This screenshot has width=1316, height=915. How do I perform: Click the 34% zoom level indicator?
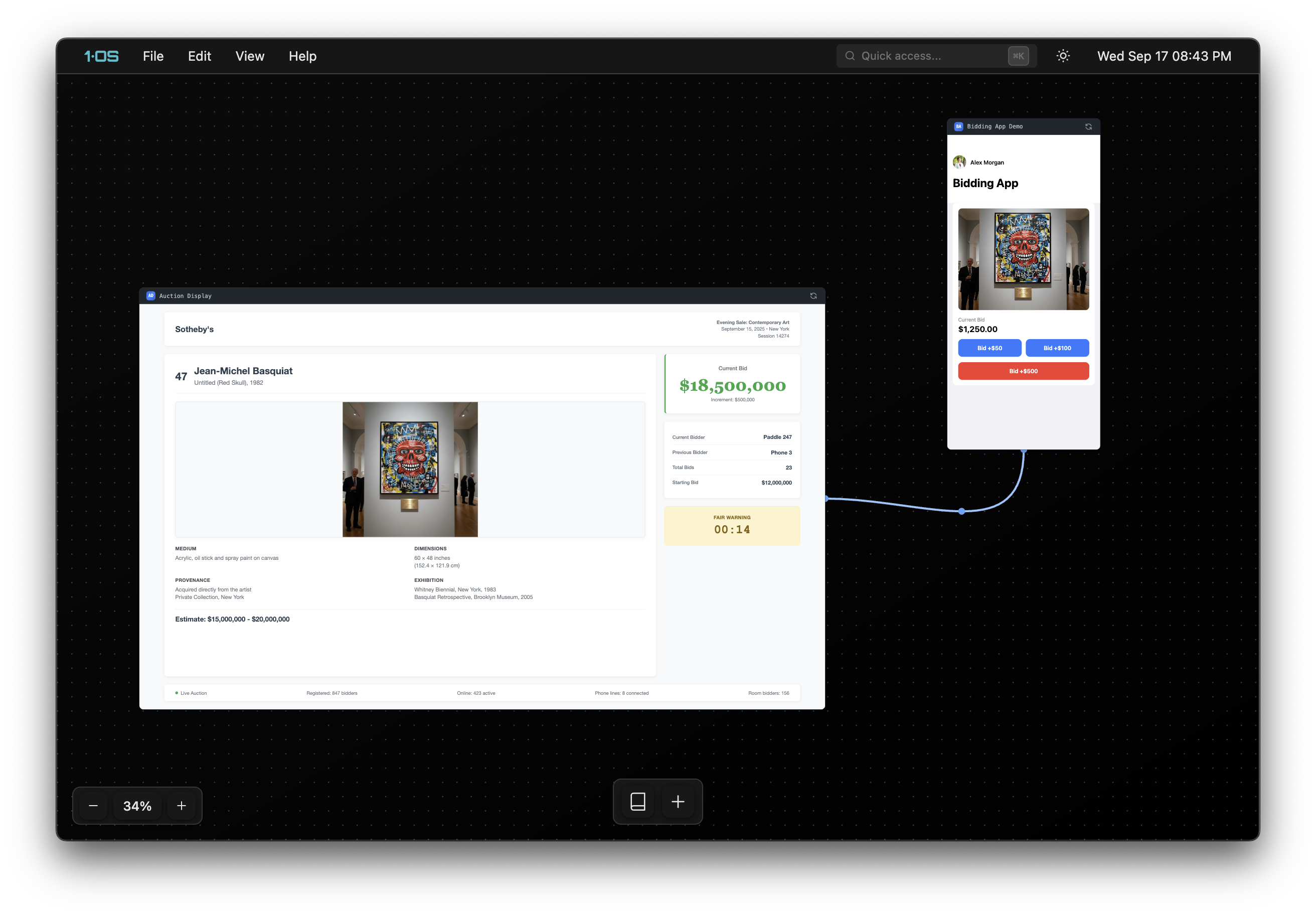click(137, 806)
